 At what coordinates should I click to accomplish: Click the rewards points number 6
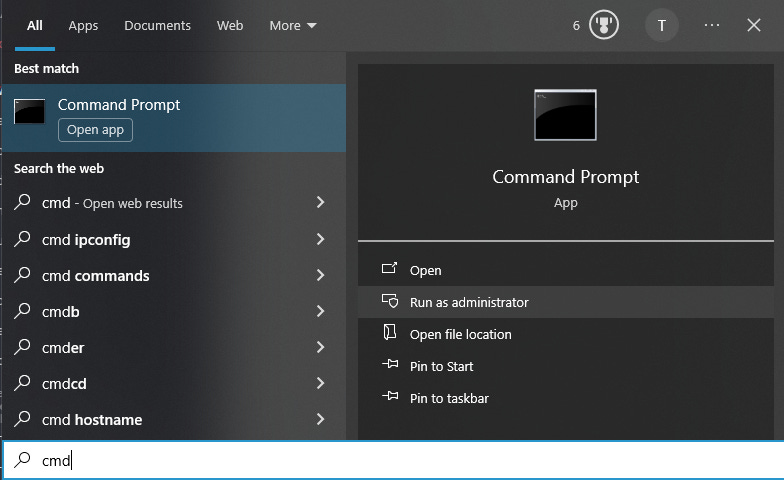(x=576, y=26)
